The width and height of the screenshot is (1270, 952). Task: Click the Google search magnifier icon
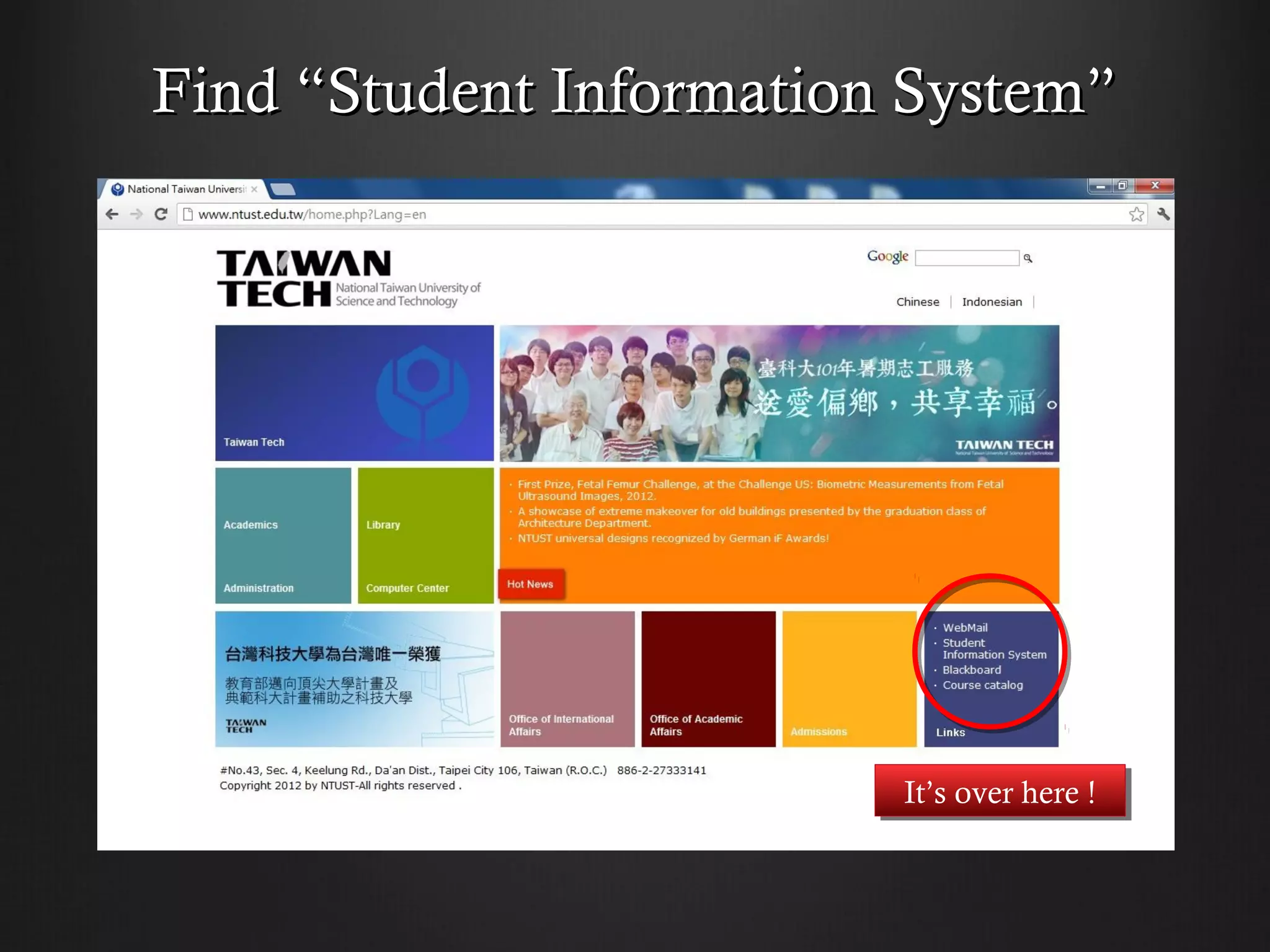pos(1028,258)
